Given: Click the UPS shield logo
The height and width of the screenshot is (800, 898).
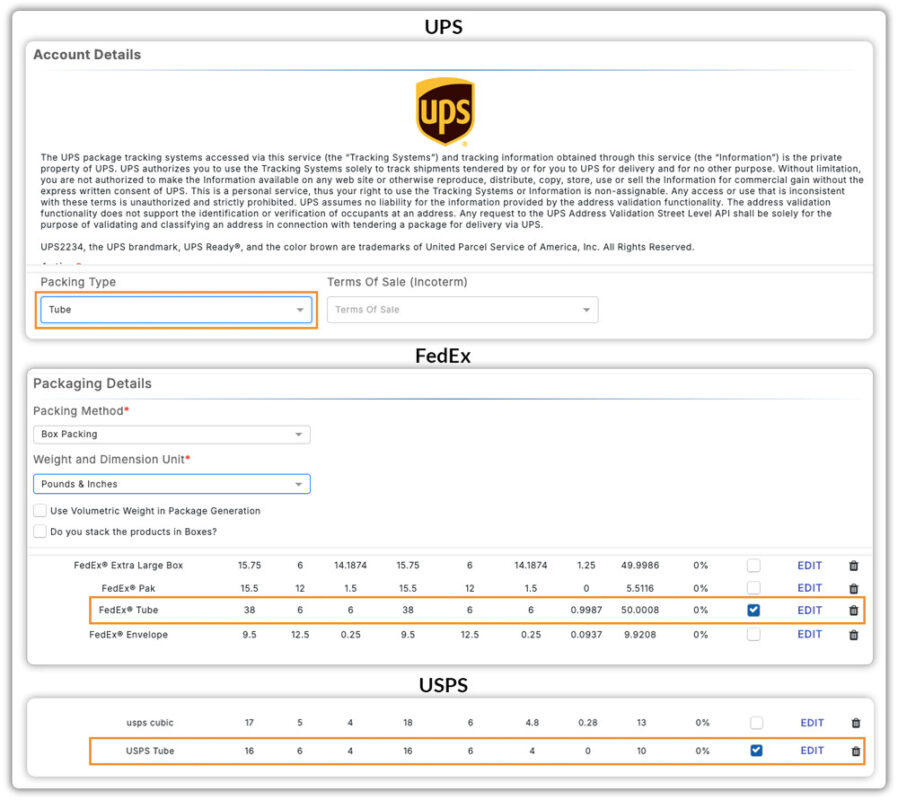Looking at the screenshot, I should (x=445, y=111).
